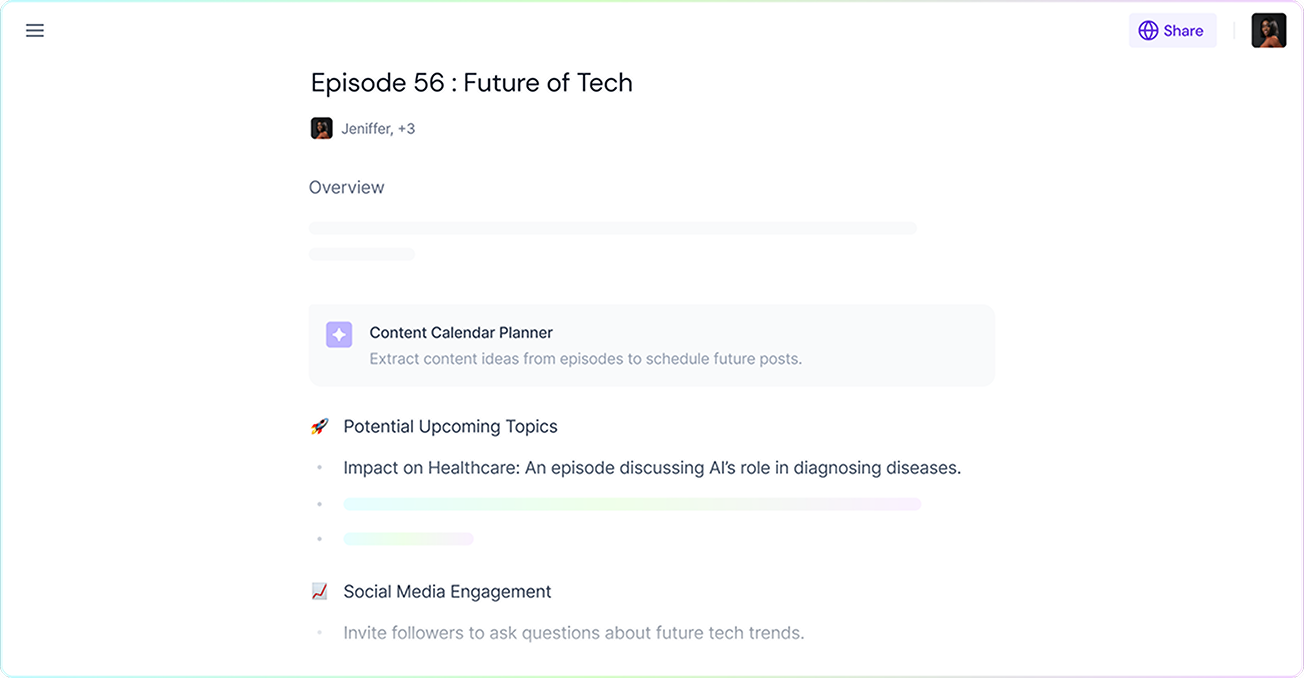
Task: Click the short green gradient placeholder bar
Action: (408, 538)
